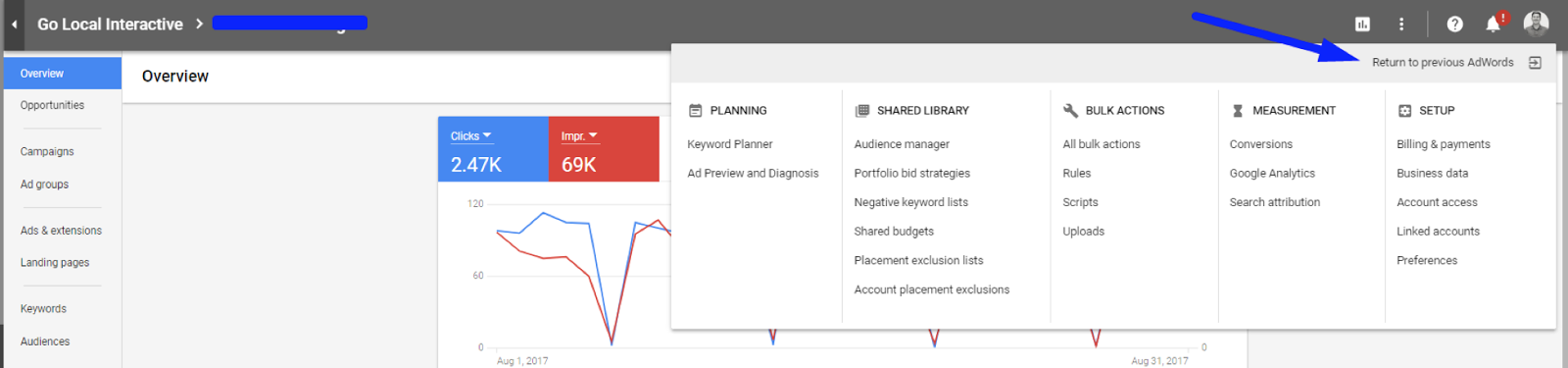Select the Overview tab in sidebar
The width and height of the screenshot is (1568, 368).
(x=63, y=74)
